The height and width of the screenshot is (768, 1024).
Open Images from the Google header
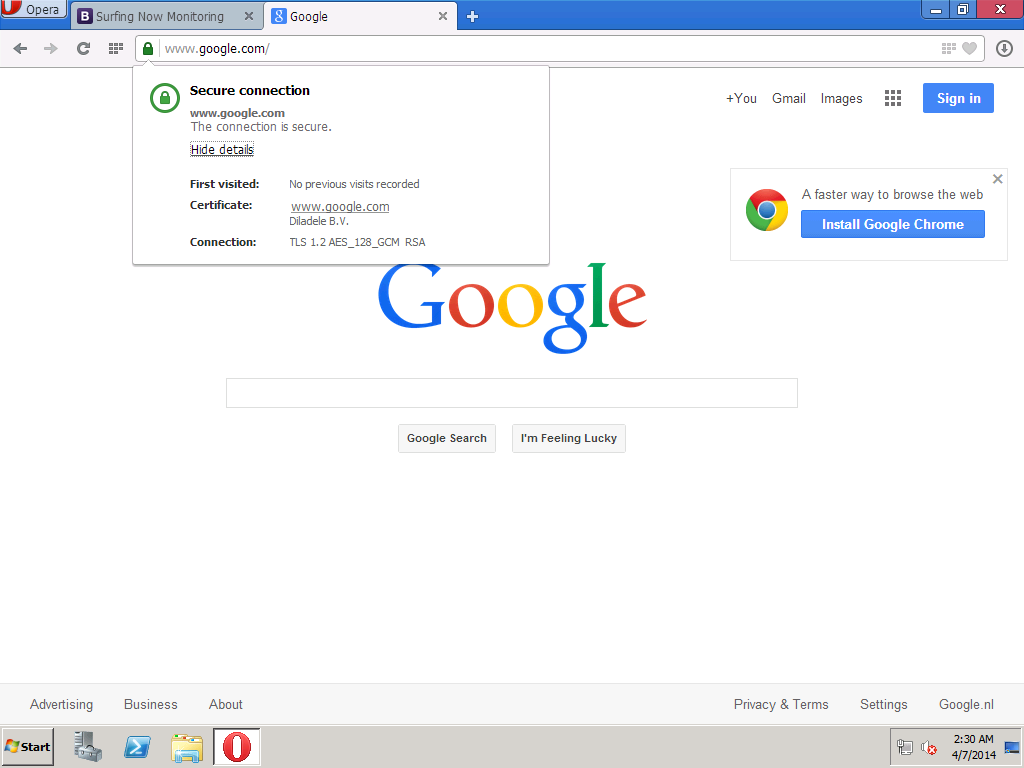point(841,99)
